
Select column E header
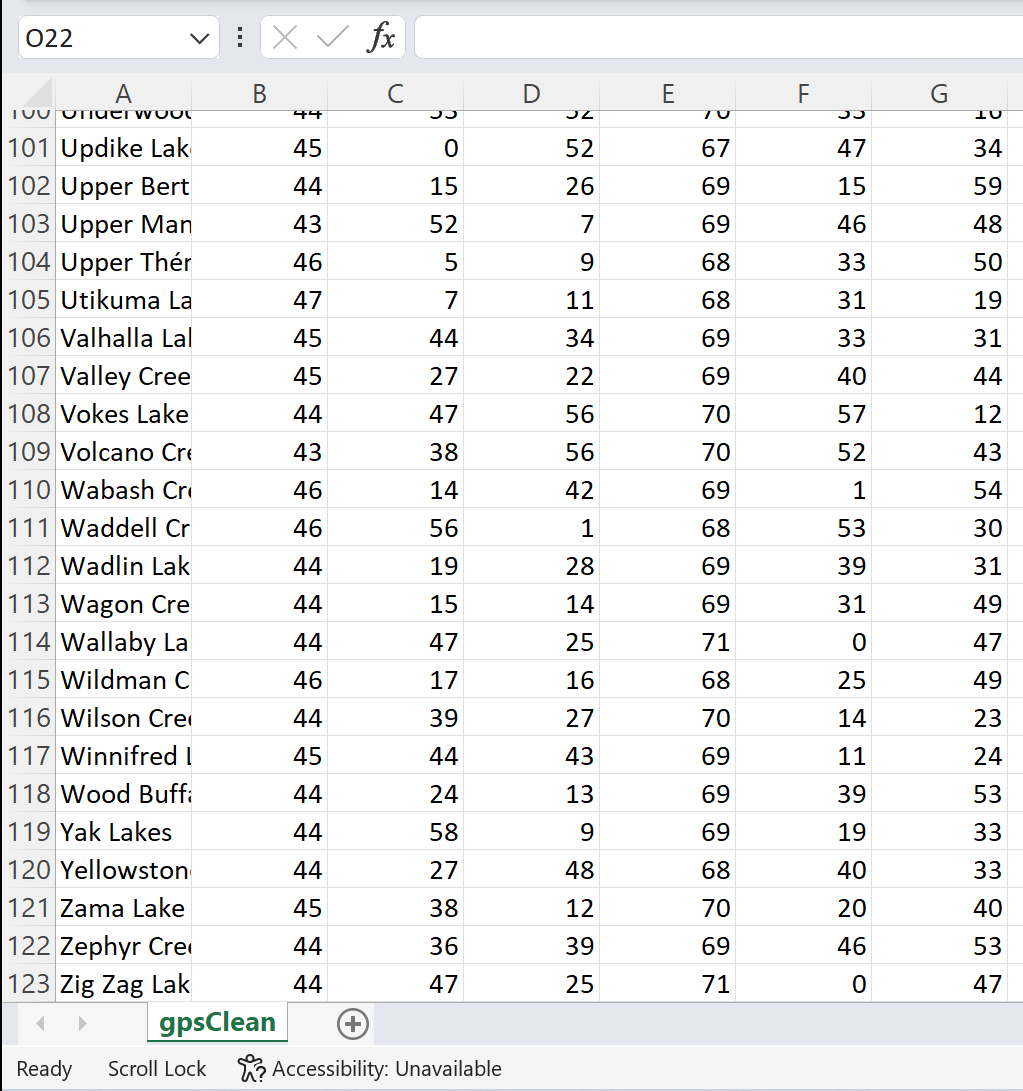[x=667, y=93]
